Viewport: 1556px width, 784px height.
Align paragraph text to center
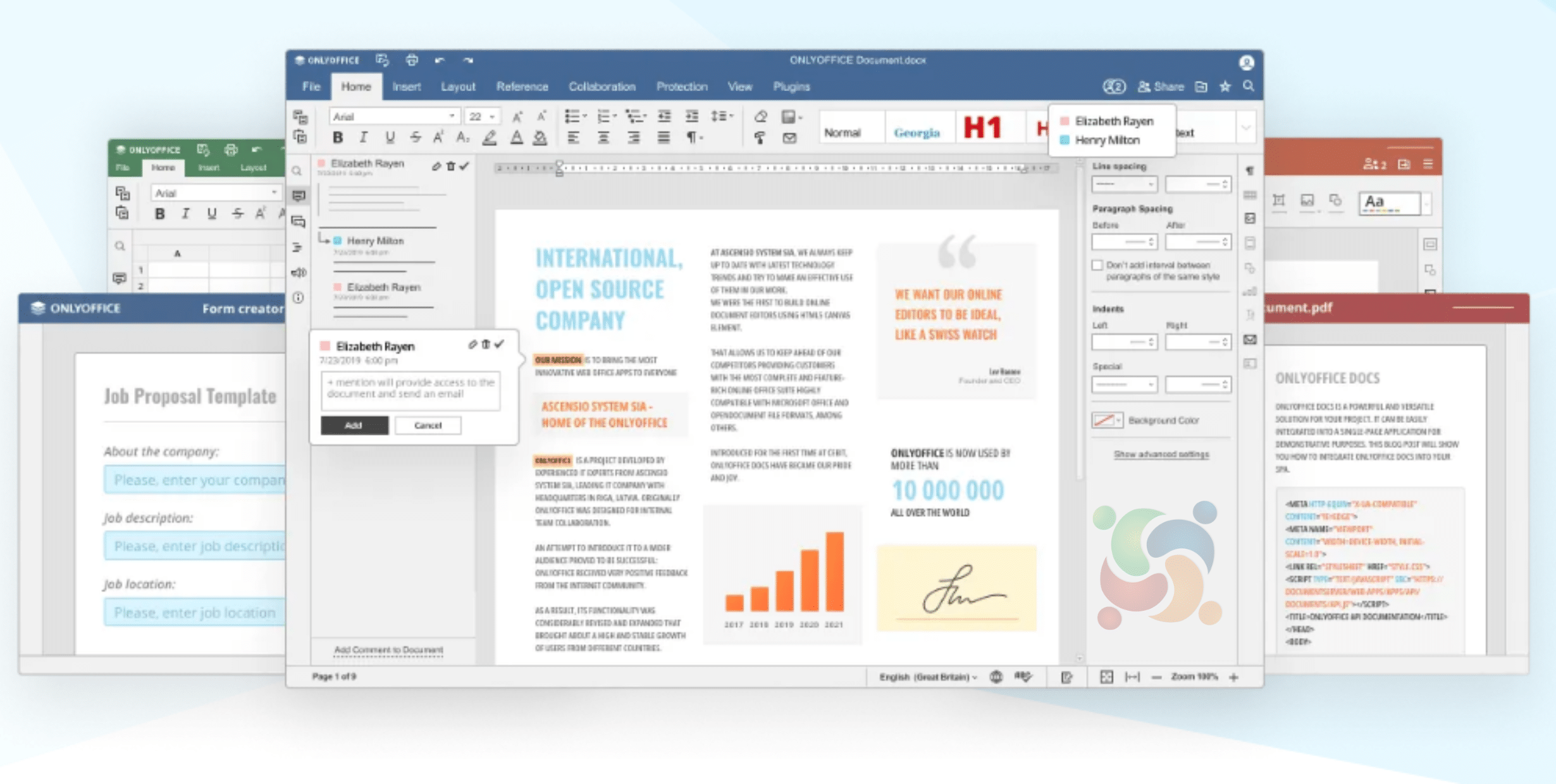(603, 138)
